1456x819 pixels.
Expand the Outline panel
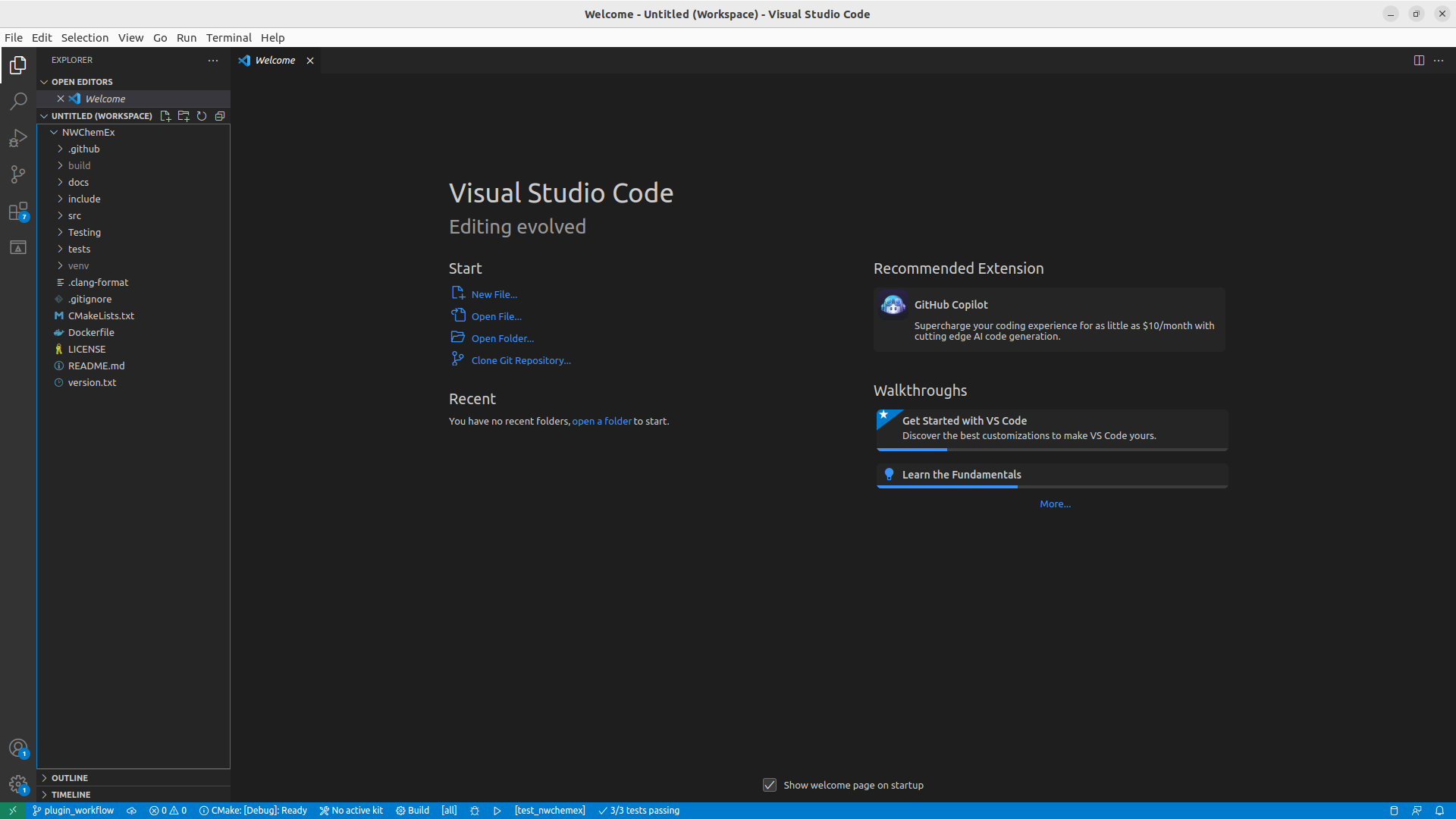click(x=133, y=778)
